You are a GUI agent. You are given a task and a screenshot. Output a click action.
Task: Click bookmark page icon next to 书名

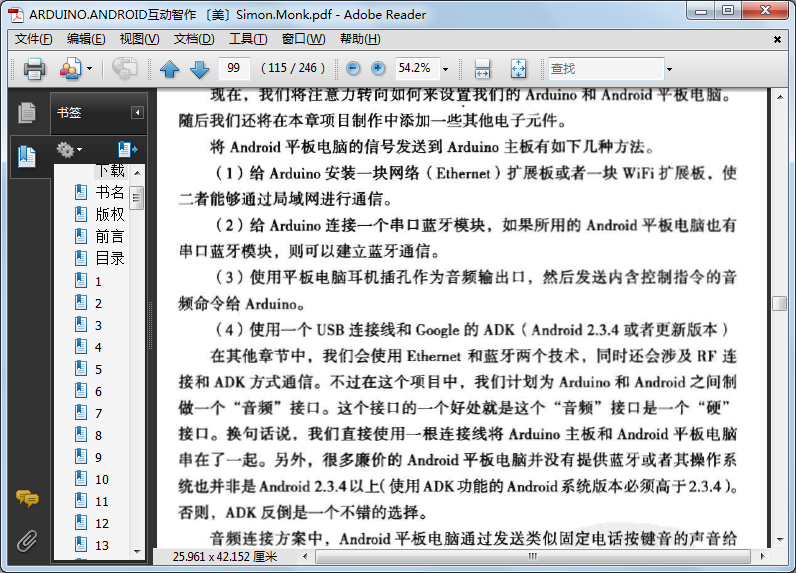[81, 192]
